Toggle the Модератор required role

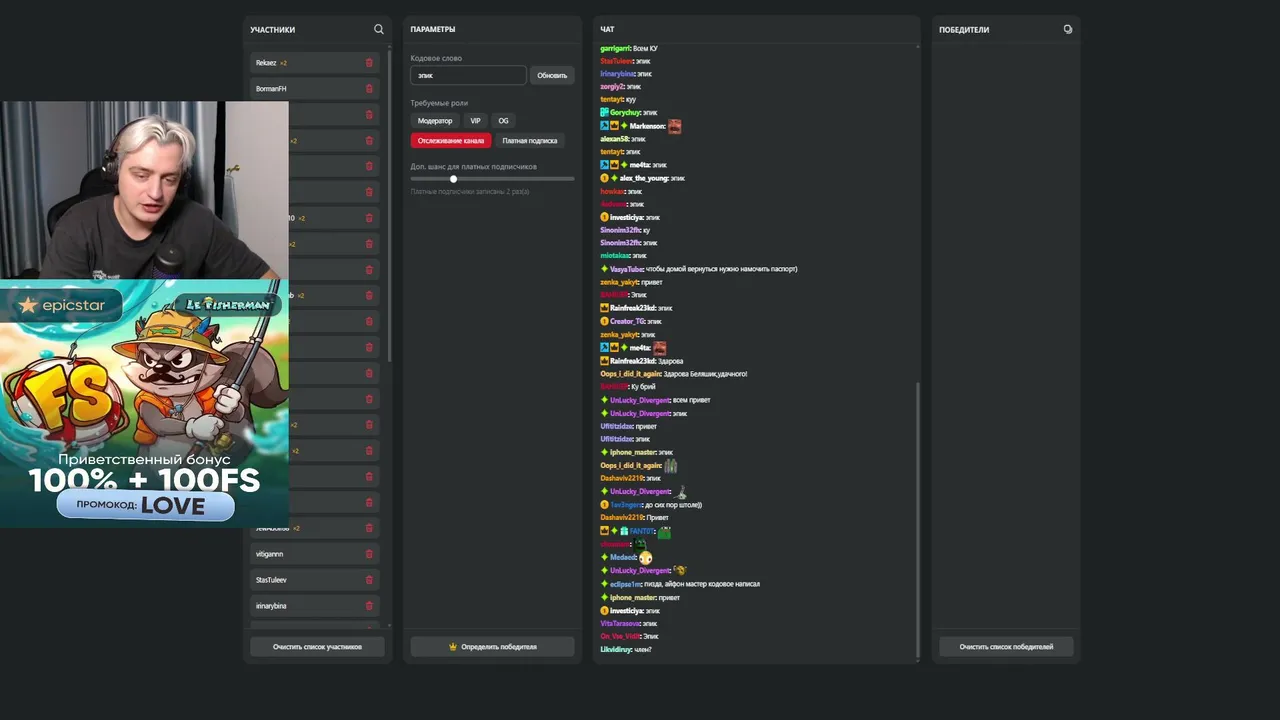click(435, 121)
